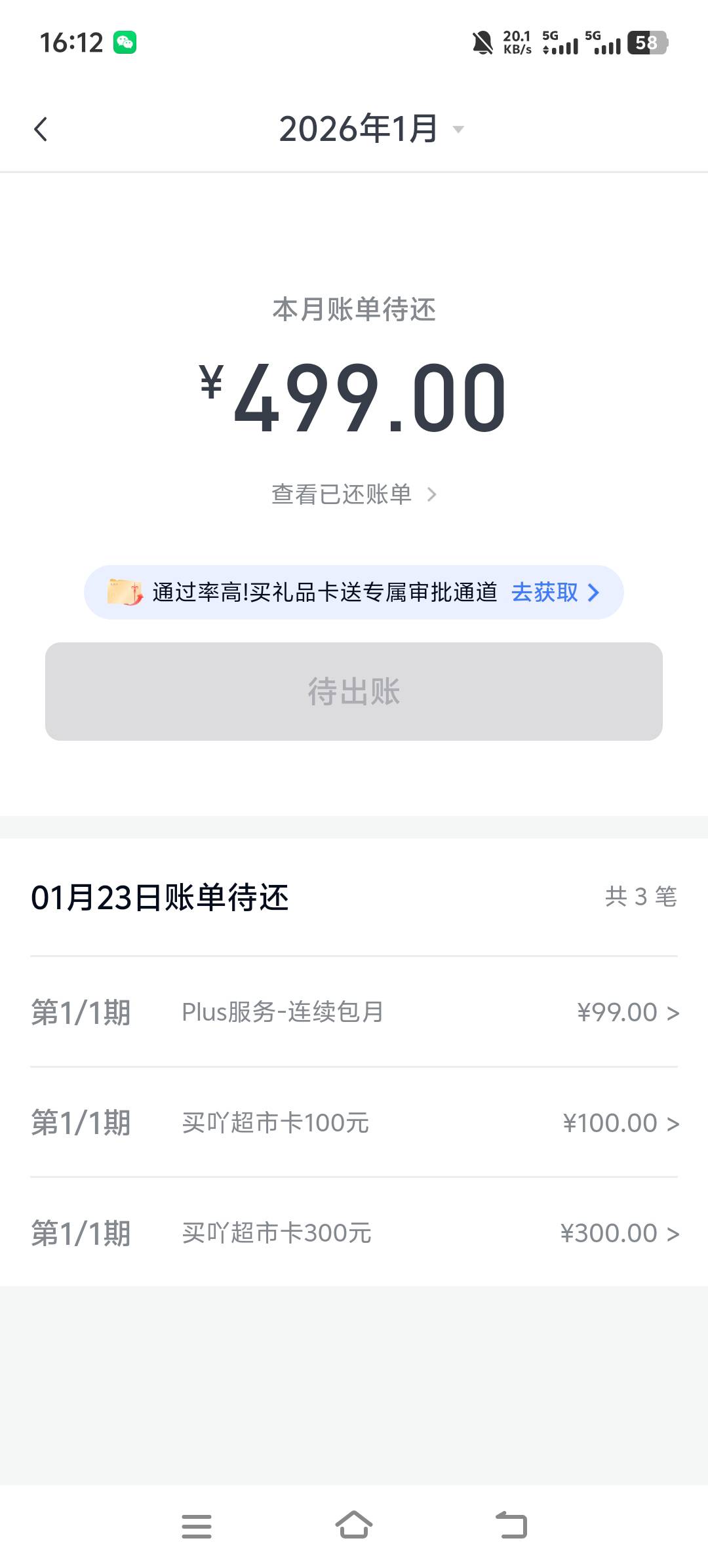Tap the system back navigation icon
This screenshot has height=1568, width=708.
click(511, 1525)
